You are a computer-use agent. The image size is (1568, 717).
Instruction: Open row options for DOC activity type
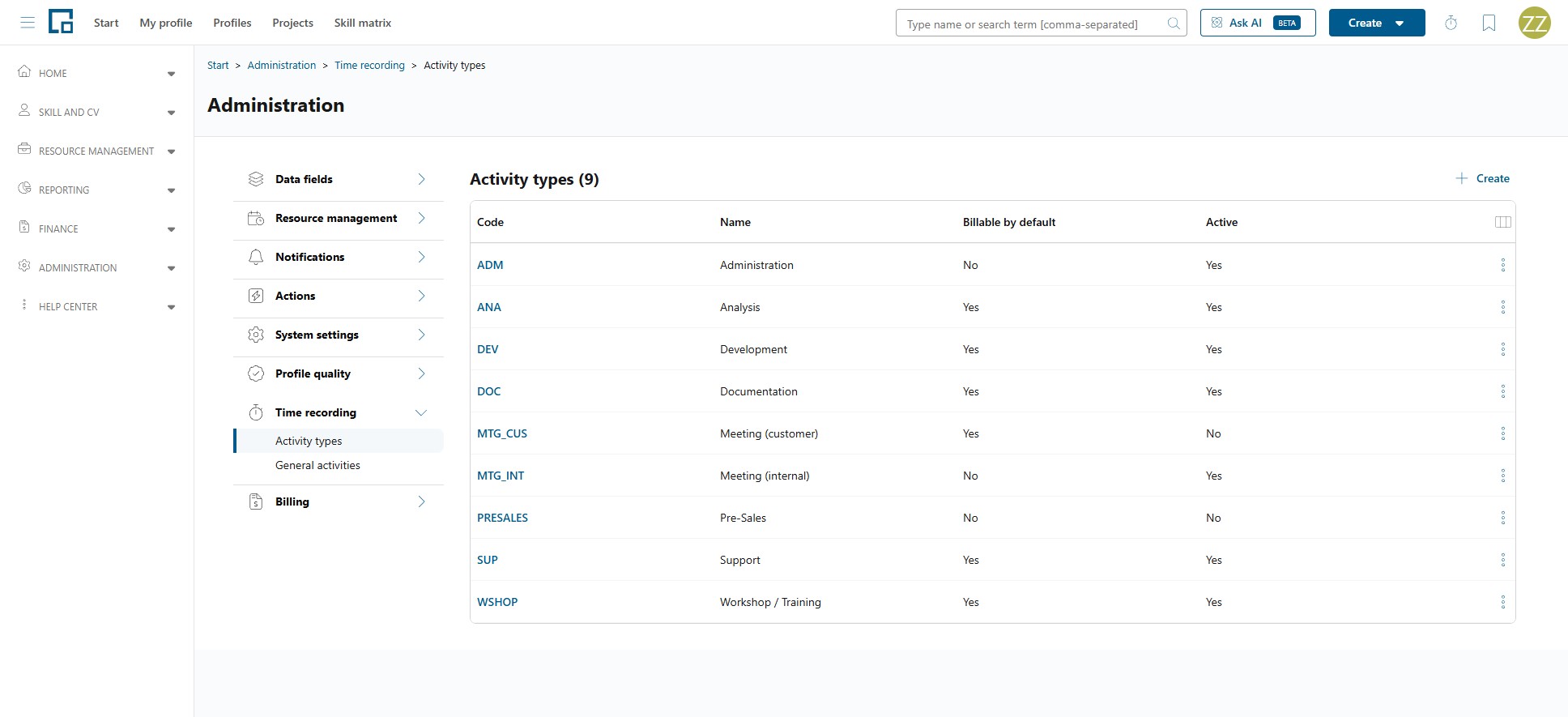point(1502,391)
